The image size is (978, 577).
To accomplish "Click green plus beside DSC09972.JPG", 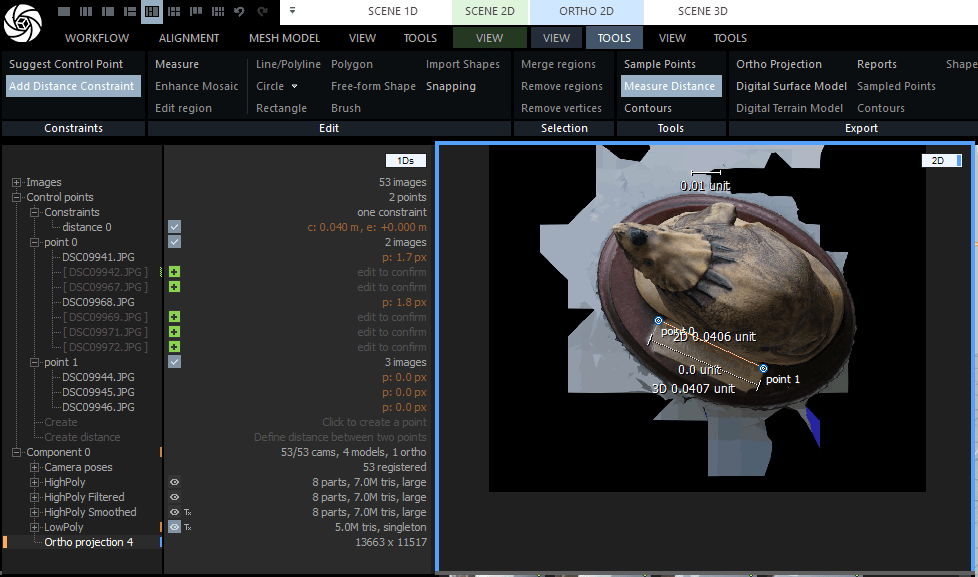I will [174, 347].
